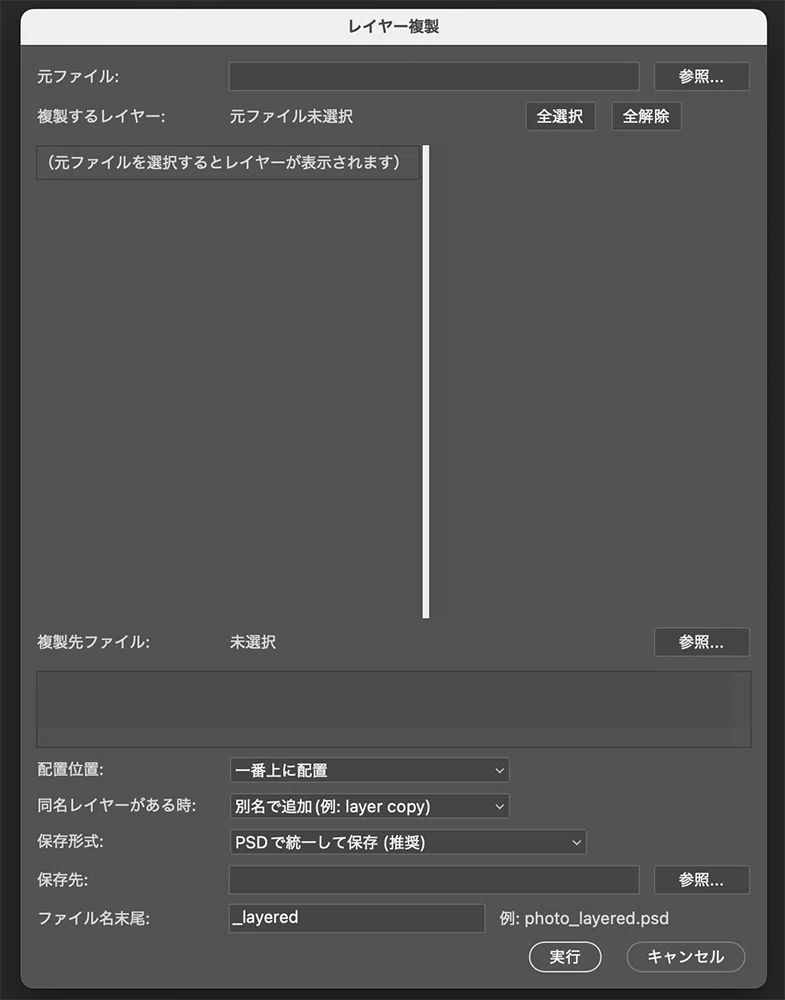This screenshot has width=785, height=1000.
Task: Open the 同名レイヤーがある時 dropdown
Action: [x=369, y=806]
